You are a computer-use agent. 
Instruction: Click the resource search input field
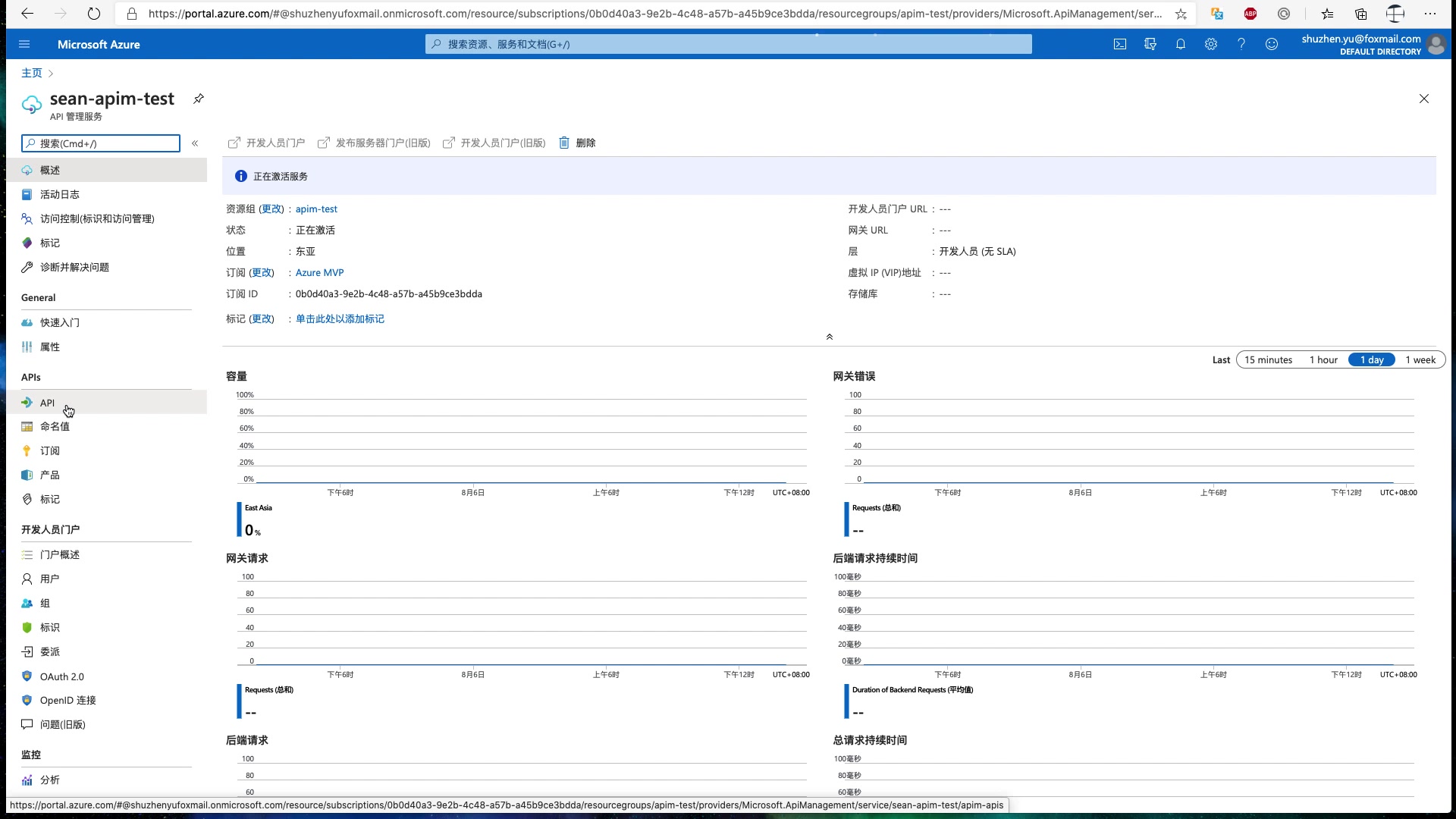(x=726, y=44)
